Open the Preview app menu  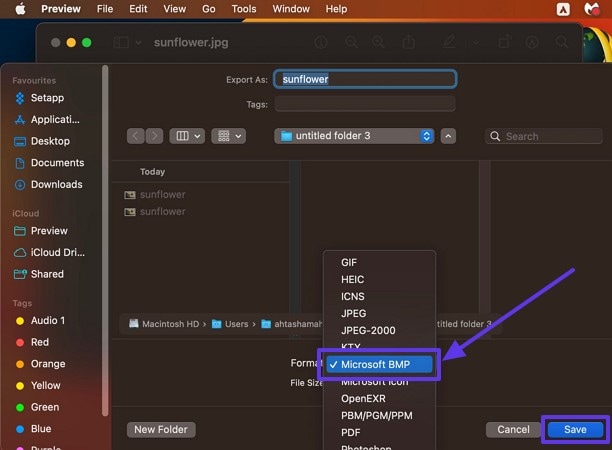61,9
